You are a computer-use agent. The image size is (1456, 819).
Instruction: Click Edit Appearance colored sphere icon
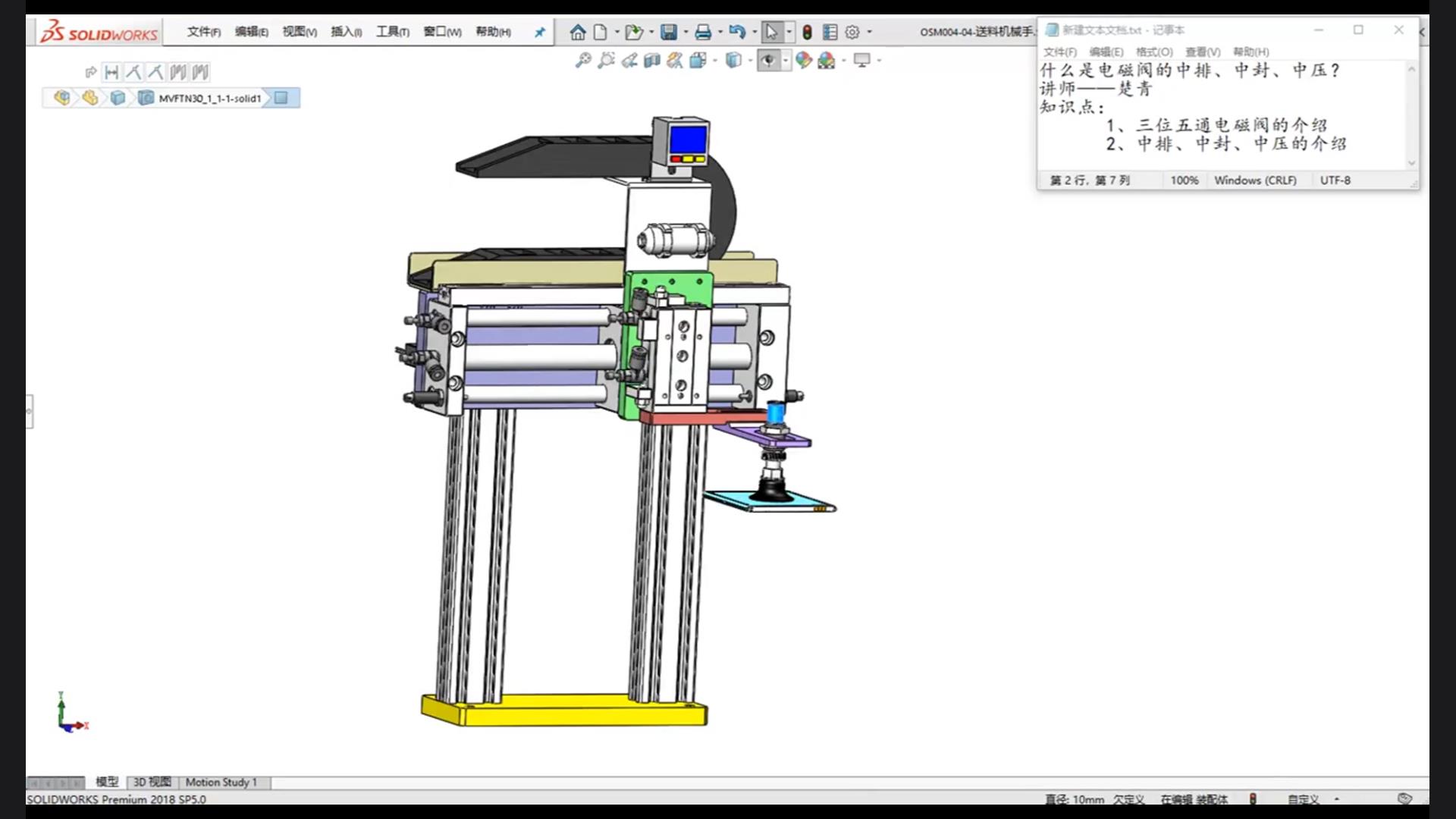[x=804, y=60]
